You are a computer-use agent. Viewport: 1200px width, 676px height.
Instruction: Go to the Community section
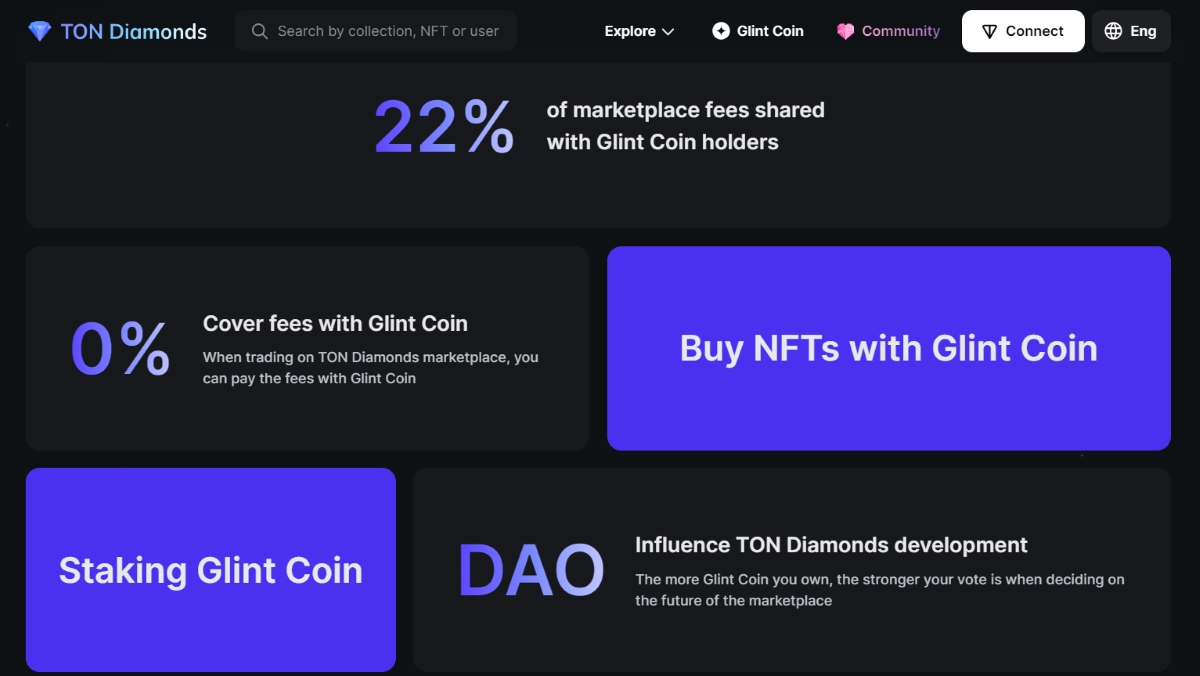(x=900, y=31)
